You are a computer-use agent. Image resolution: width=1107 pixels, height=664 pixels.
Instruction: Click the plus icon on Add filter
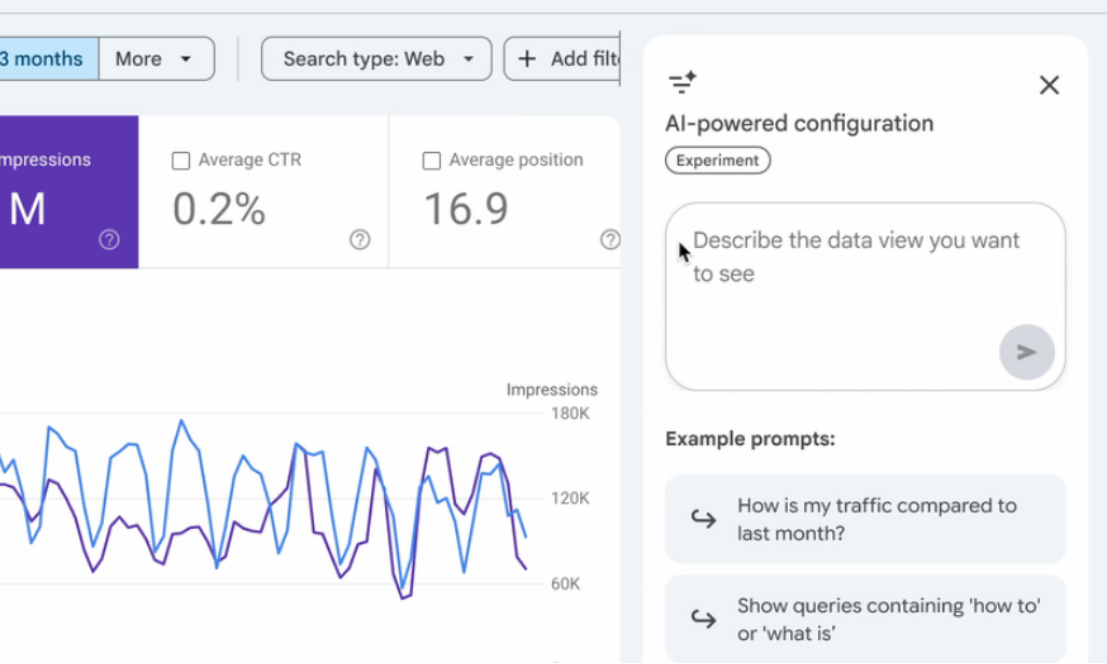tap(527, 59)
